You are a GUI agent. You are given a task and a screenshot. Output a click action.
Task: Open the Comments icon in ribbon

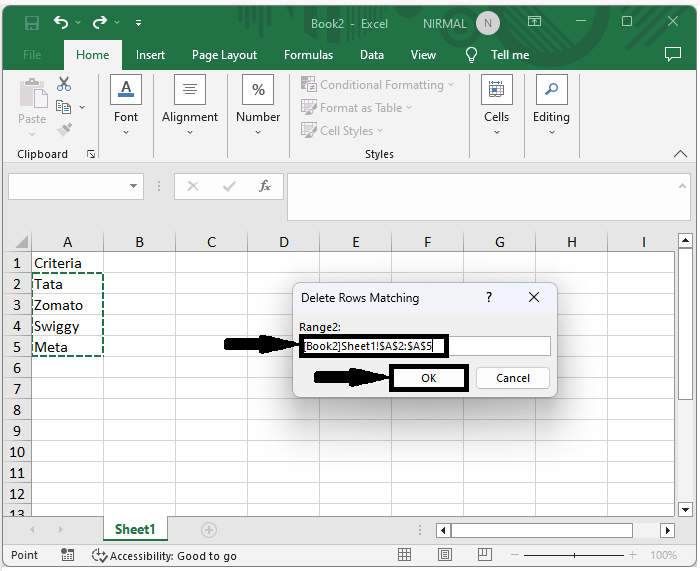[x=672, y=54]
